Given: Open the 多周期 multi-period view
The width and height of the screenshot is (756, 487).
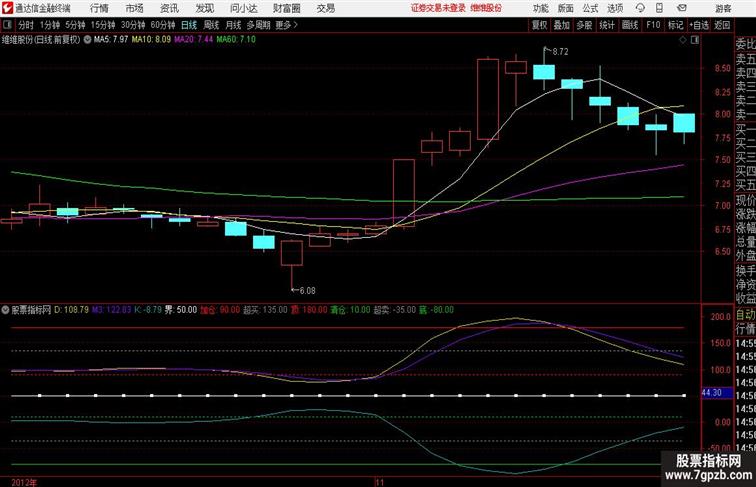Looking at the screenshot, I should [x=258, y=25].
